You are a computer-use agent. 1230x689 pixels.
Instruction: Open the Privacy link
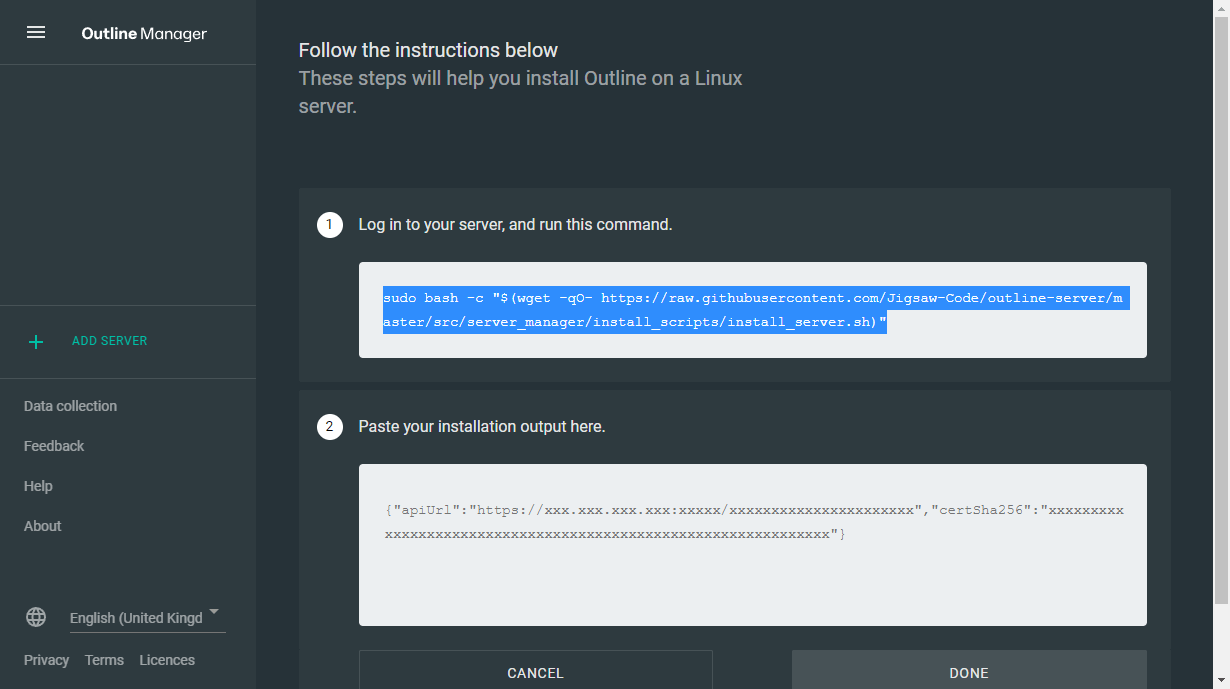tap(46, 660)
